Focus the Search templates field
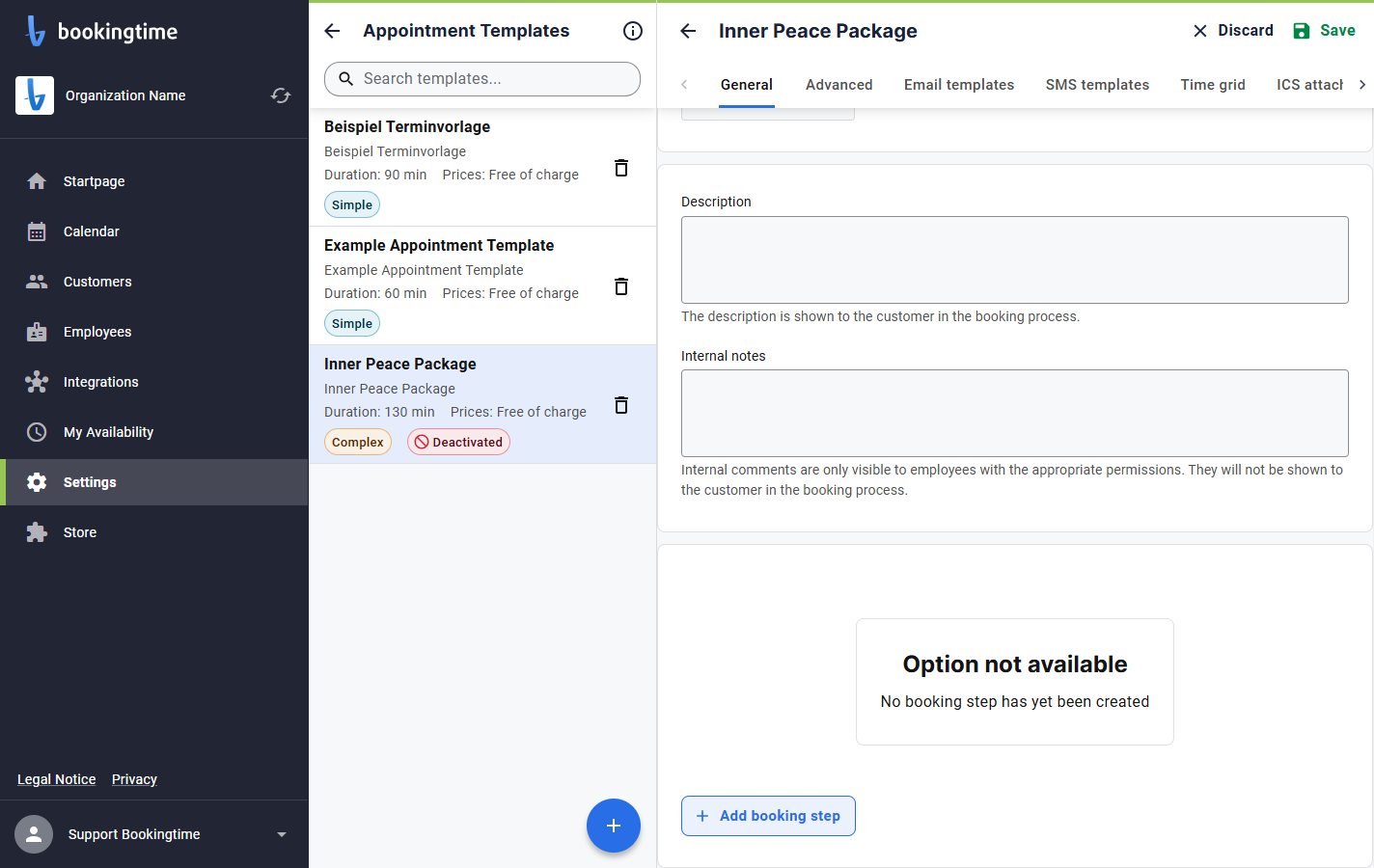 coord(482,79)
